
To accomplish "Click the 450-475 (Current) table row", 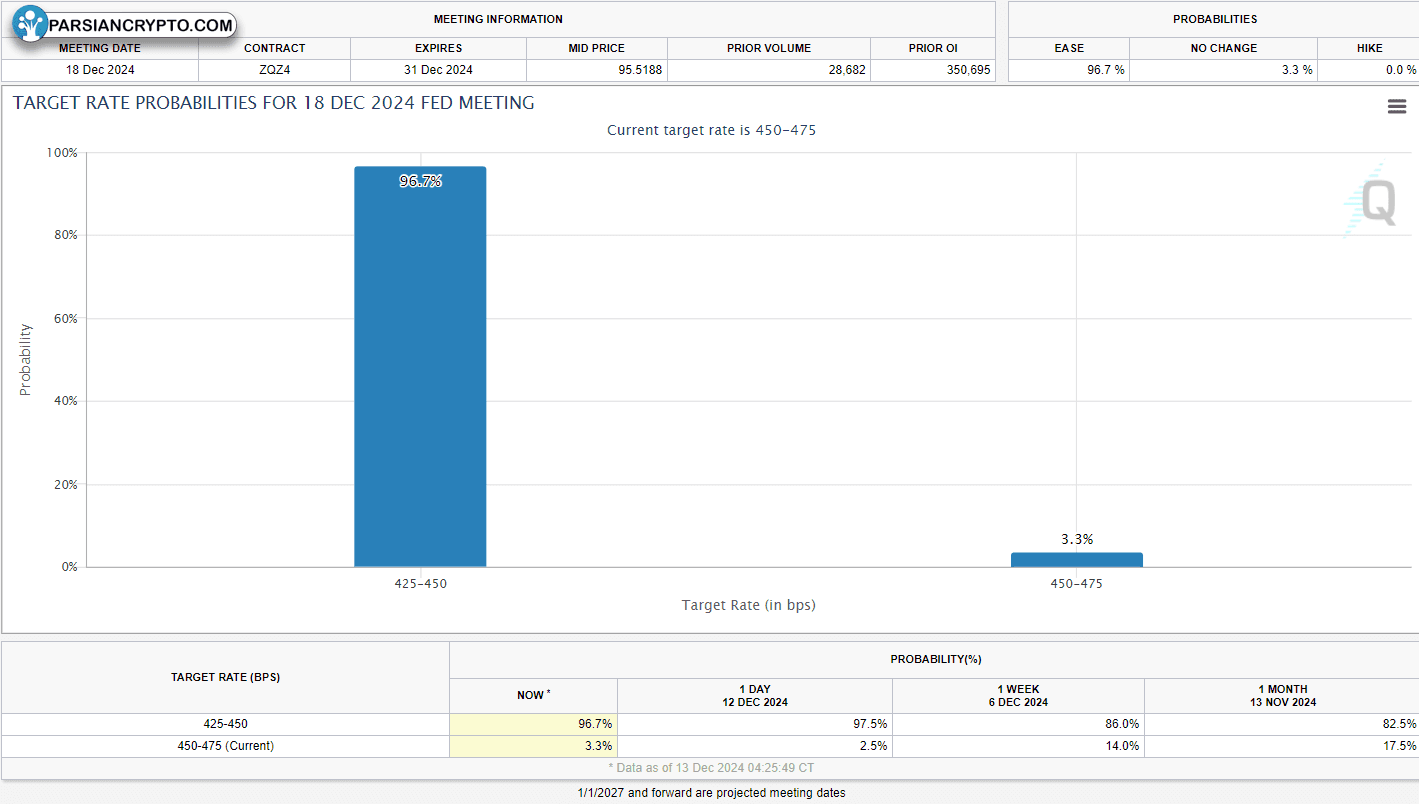I will (x=710, y=746).
